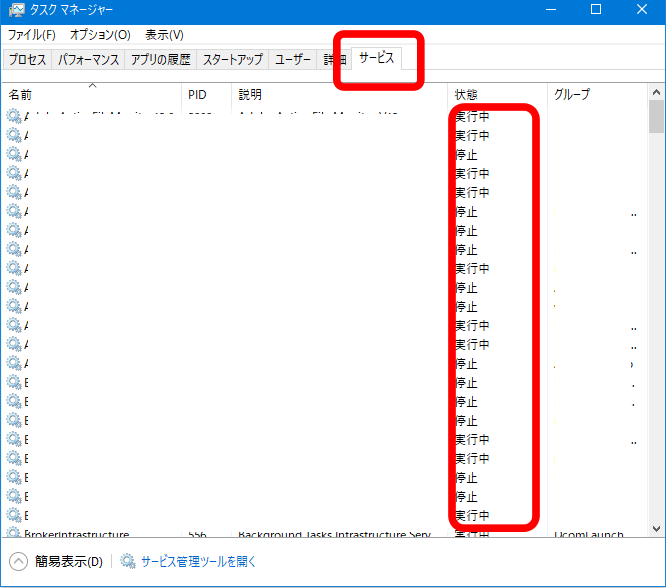Click the scrollbar up arrow
The image size is (666, 588).
coord(656,92)
